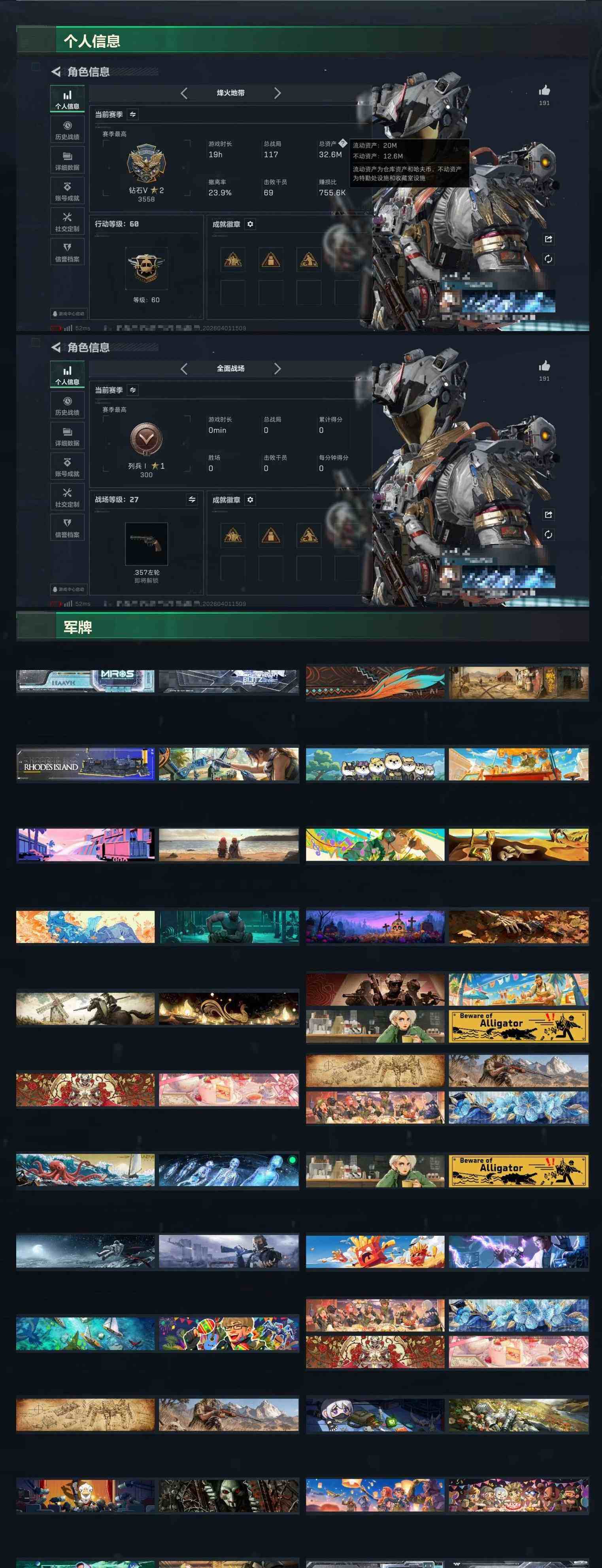Click share icon in the 全面战场 panel
Image resolution: width=602 pixels, height=1568 pixels.
tap(548, 515)
